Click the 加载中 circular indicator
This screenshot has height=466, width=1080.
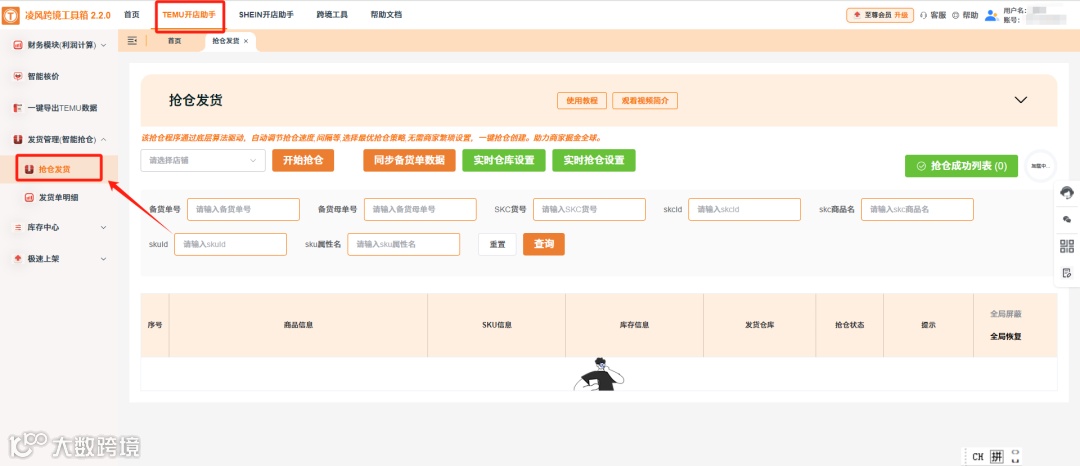(1040, 166)
